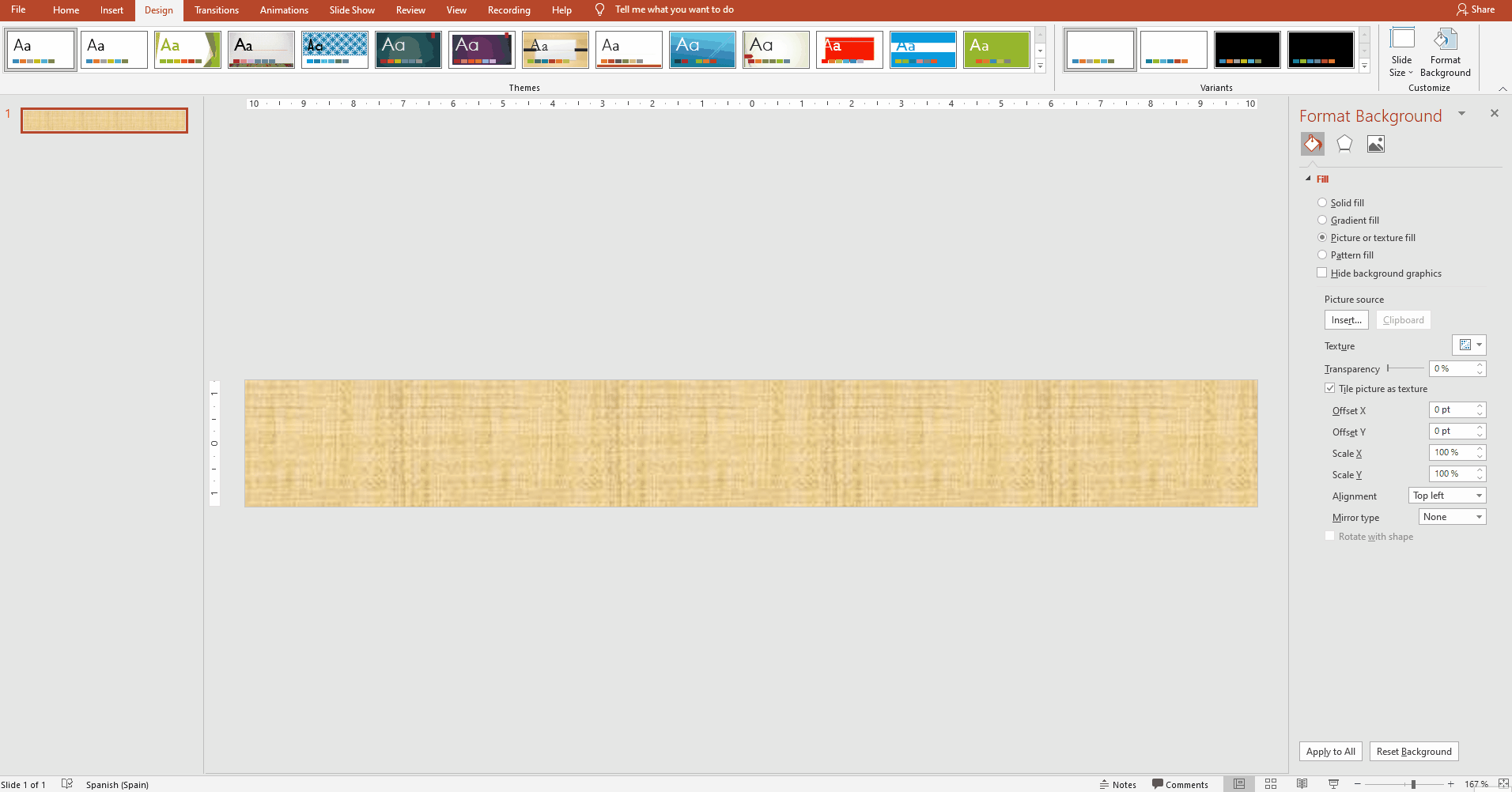Open the Picture tab icon in Format Background
This screenshot has width=1512, height=792.
(1376, 144)
